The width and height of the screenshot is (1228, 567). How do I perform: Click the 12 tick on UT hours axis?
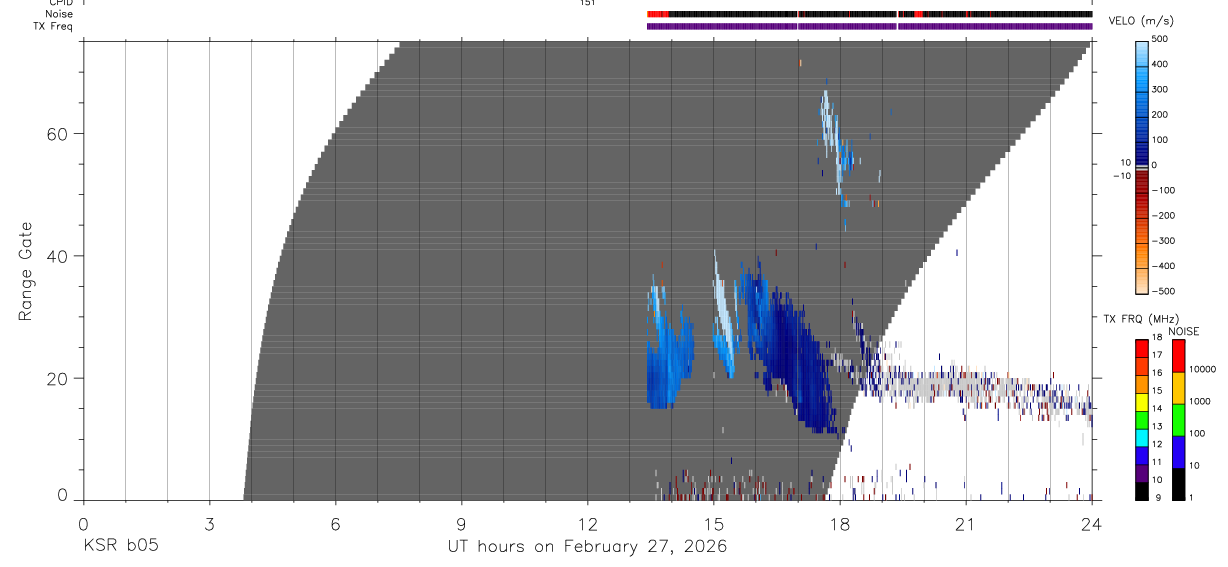click(587, 523)
